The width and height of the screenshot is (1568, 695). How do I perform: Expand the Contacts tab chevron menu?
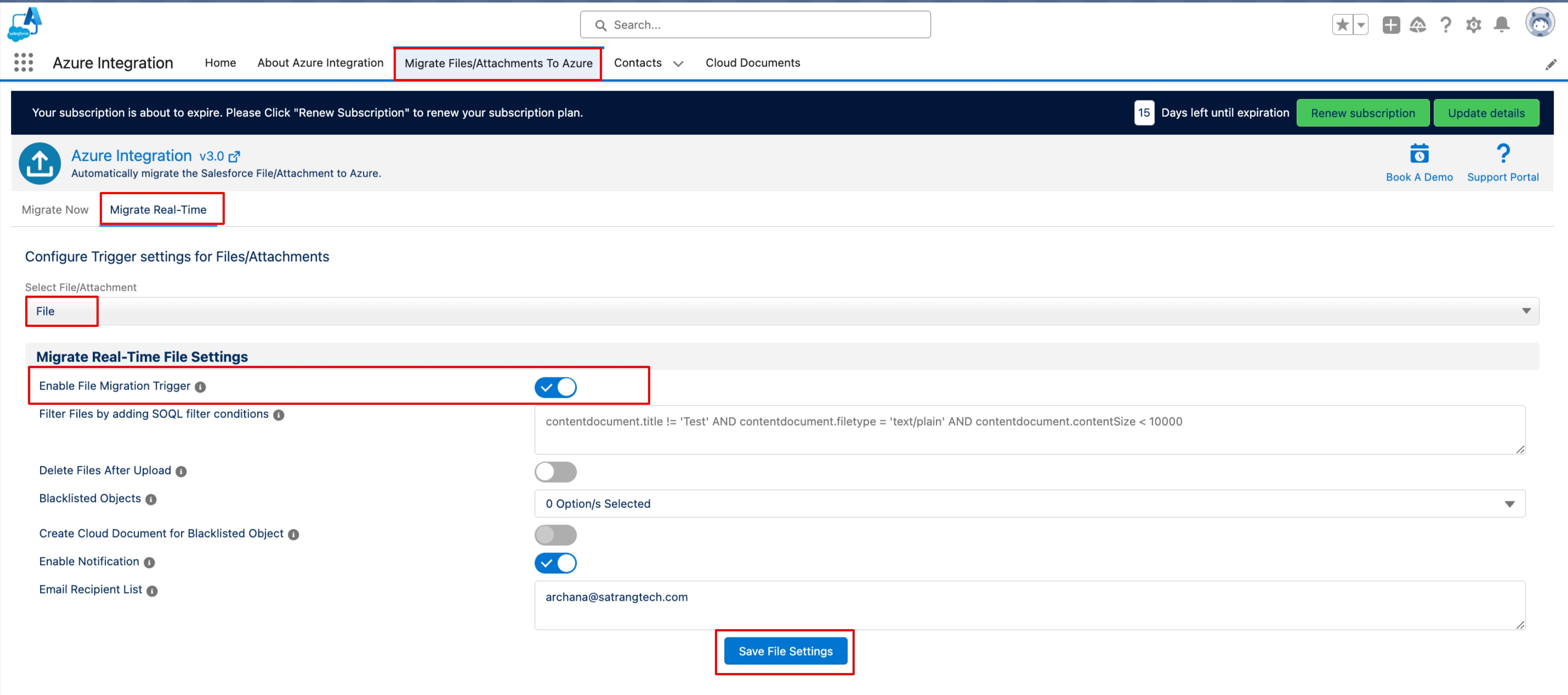(x=678, y=63)
